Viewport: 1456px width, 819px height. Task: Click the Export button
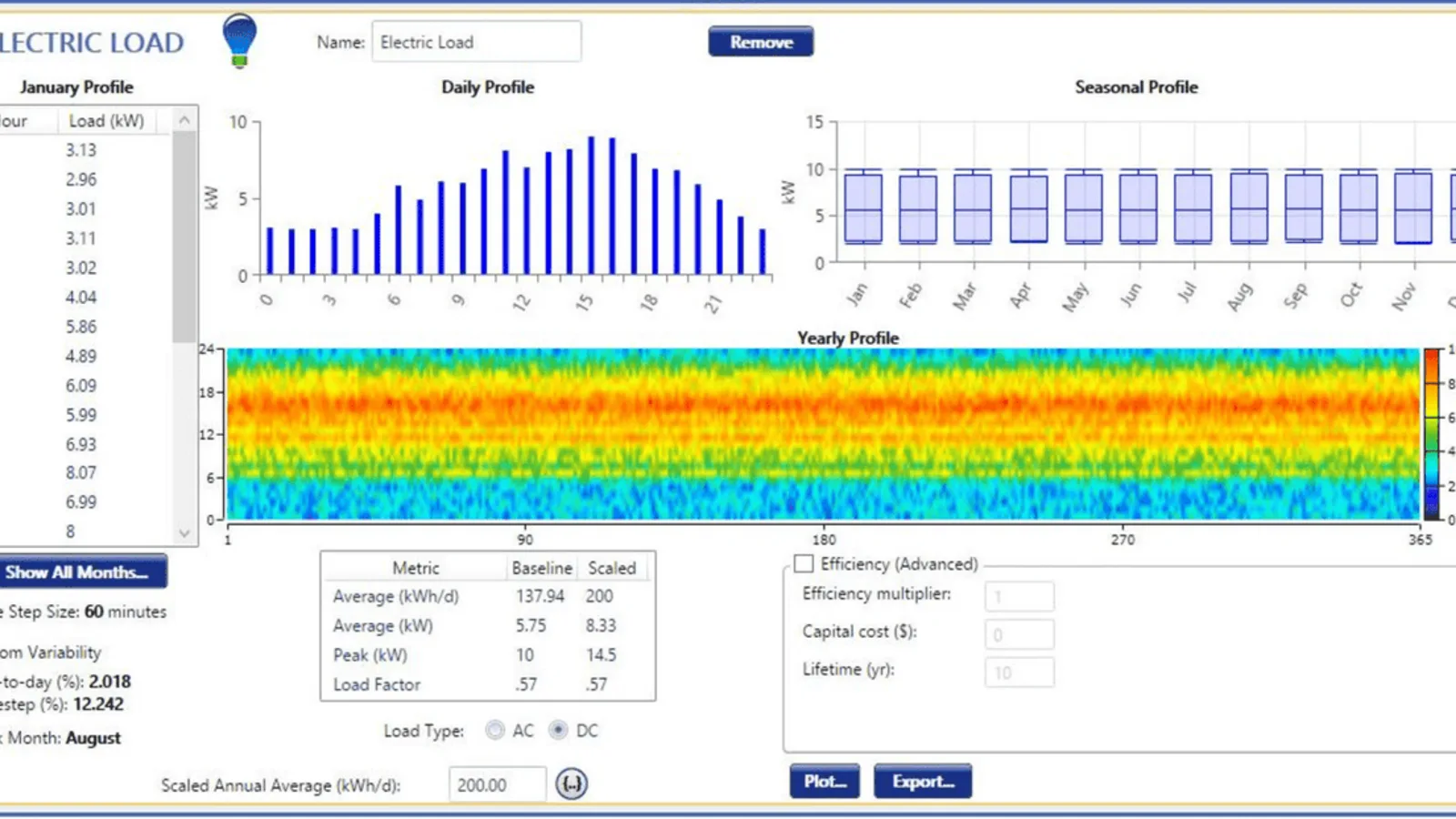(x=923, y=782)
